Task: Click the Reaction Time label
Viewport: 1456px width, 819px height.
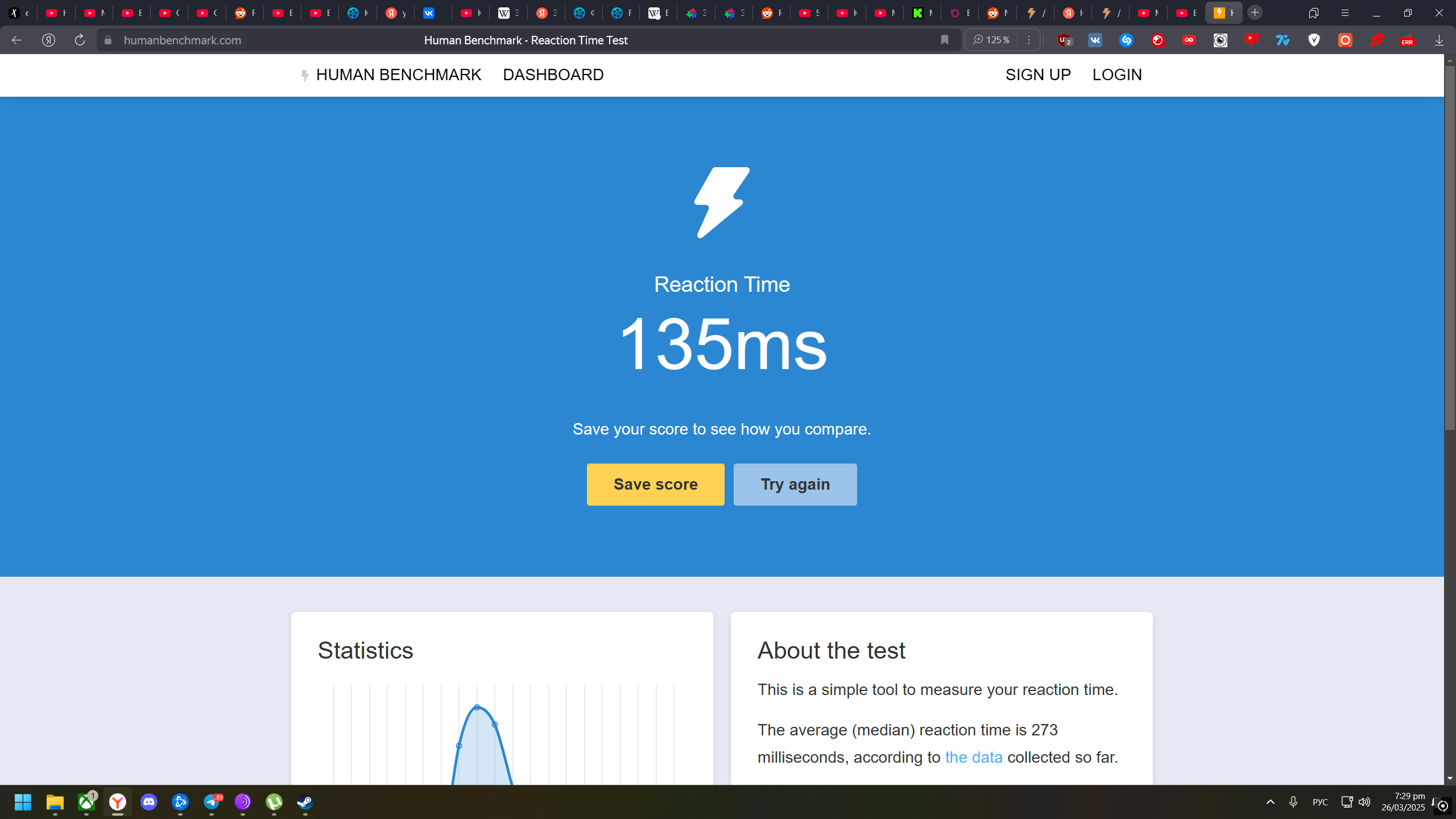Action: [722, 284]
